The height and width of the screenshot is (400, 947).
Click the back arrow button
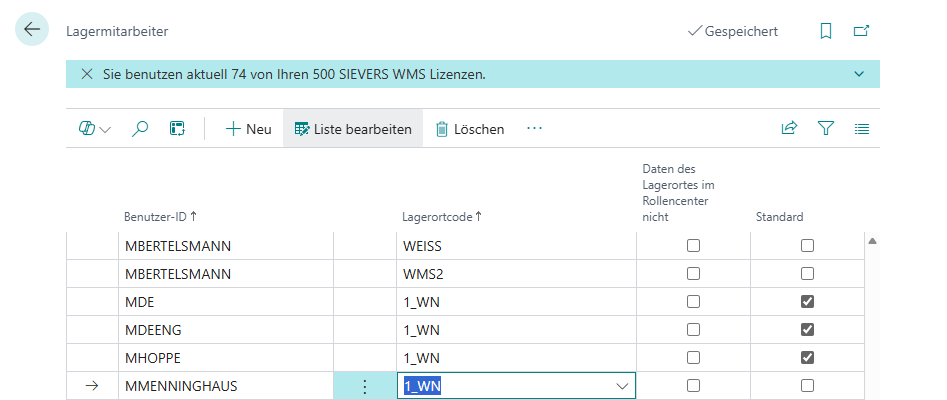point(32,30)
